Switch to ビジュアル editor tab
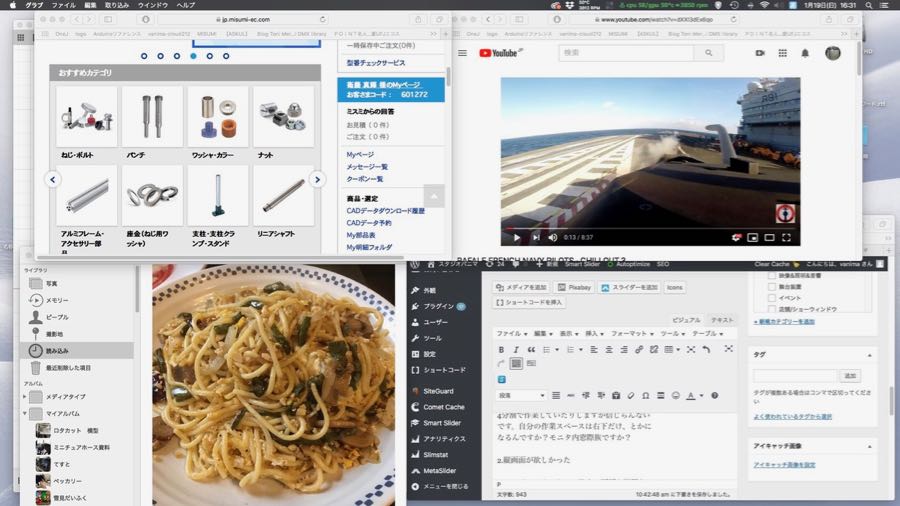Image resolution: width=900 pixels, height=506 pixels. 686,320
